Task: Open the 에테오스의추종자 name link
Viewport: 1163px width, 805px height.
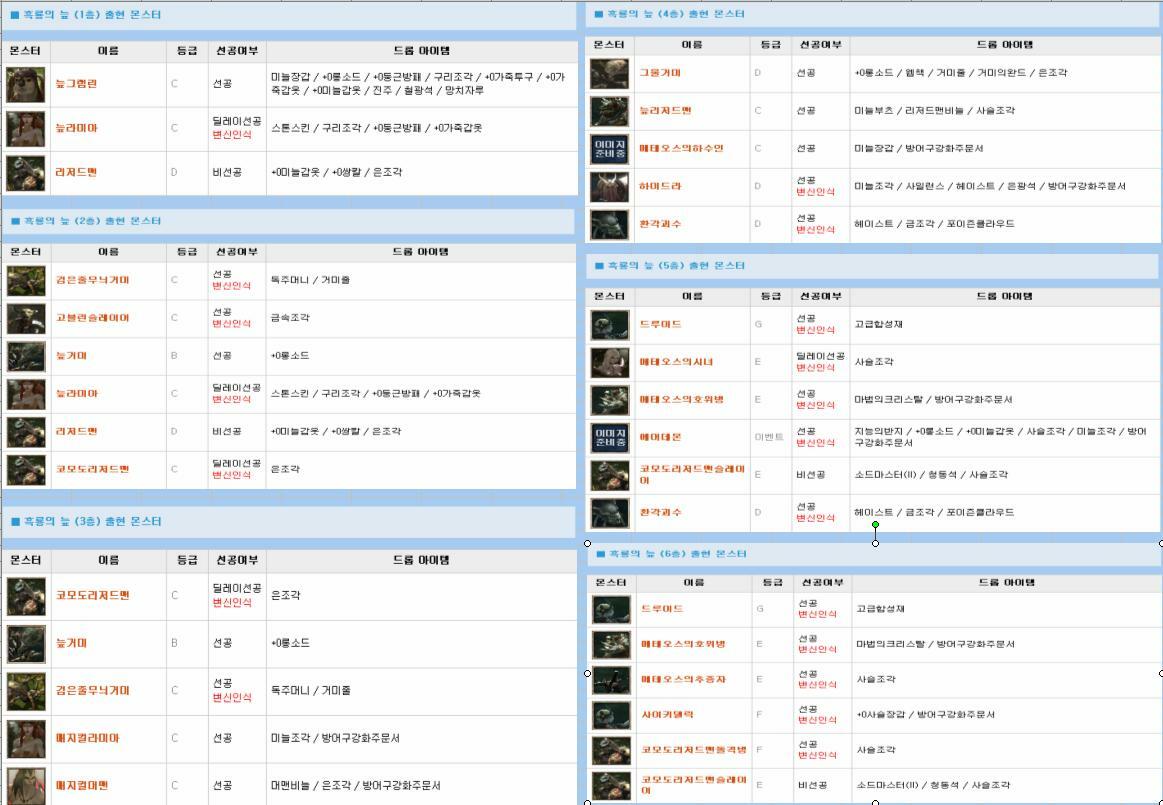Action: pos(683,680)
